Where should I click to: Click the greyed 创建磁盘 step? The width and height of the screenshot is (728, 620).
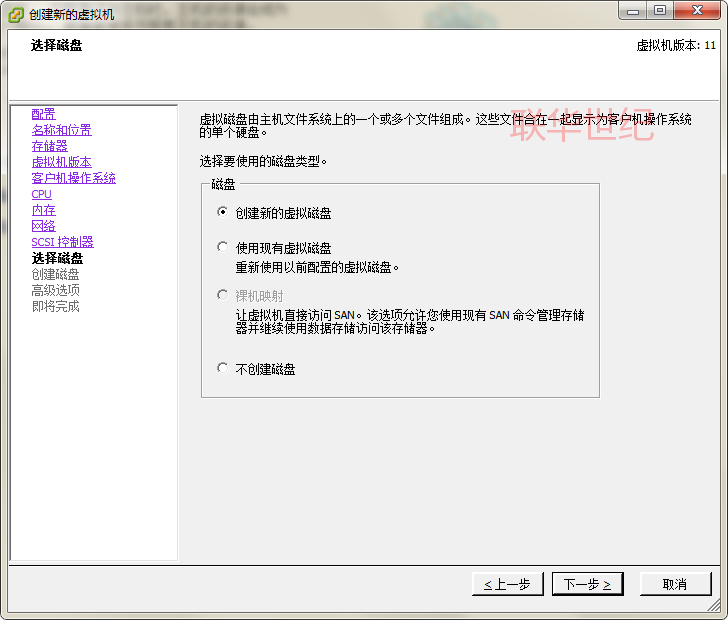(x=55, y=274)
